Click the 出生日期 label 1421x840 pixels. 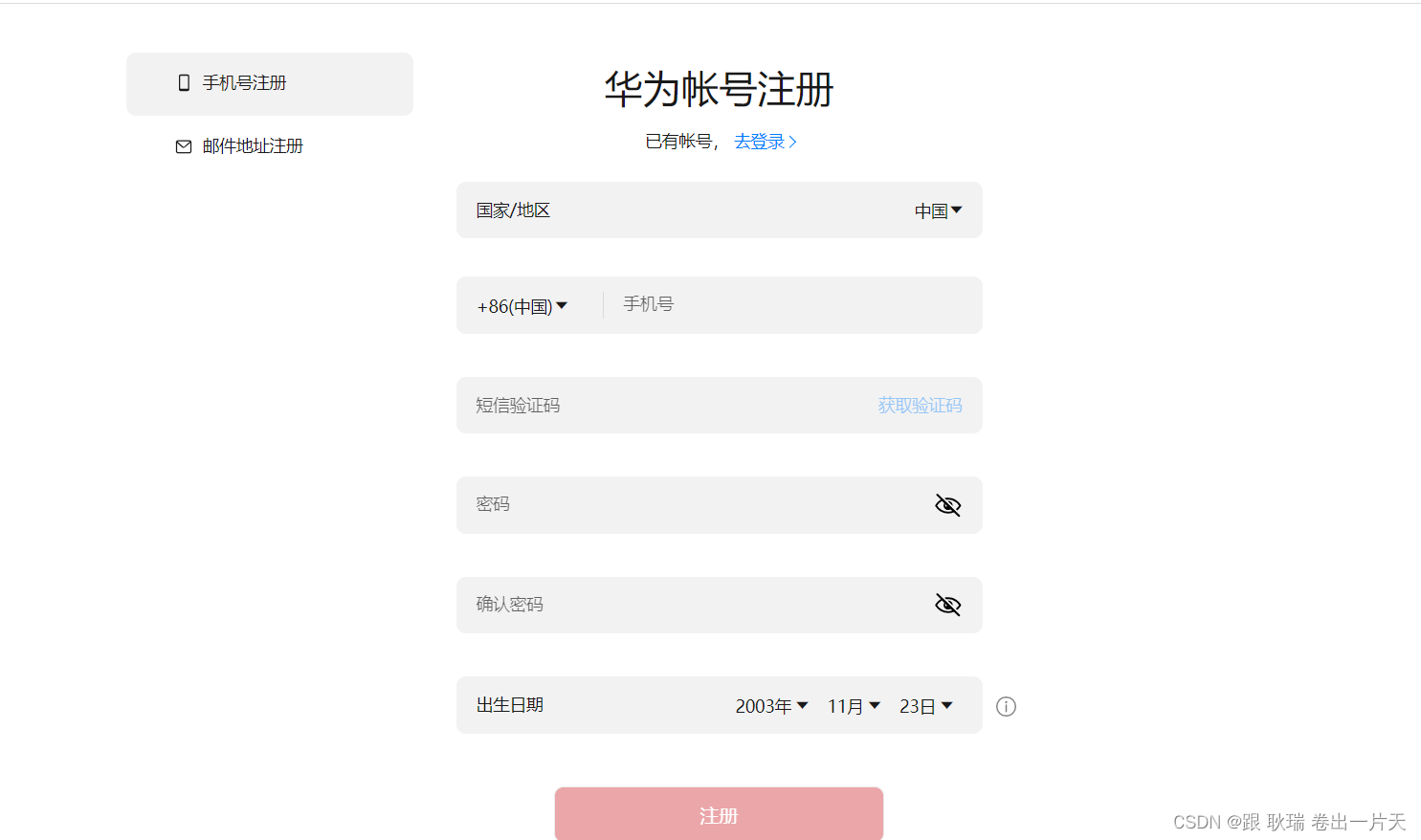pos(510,705)
